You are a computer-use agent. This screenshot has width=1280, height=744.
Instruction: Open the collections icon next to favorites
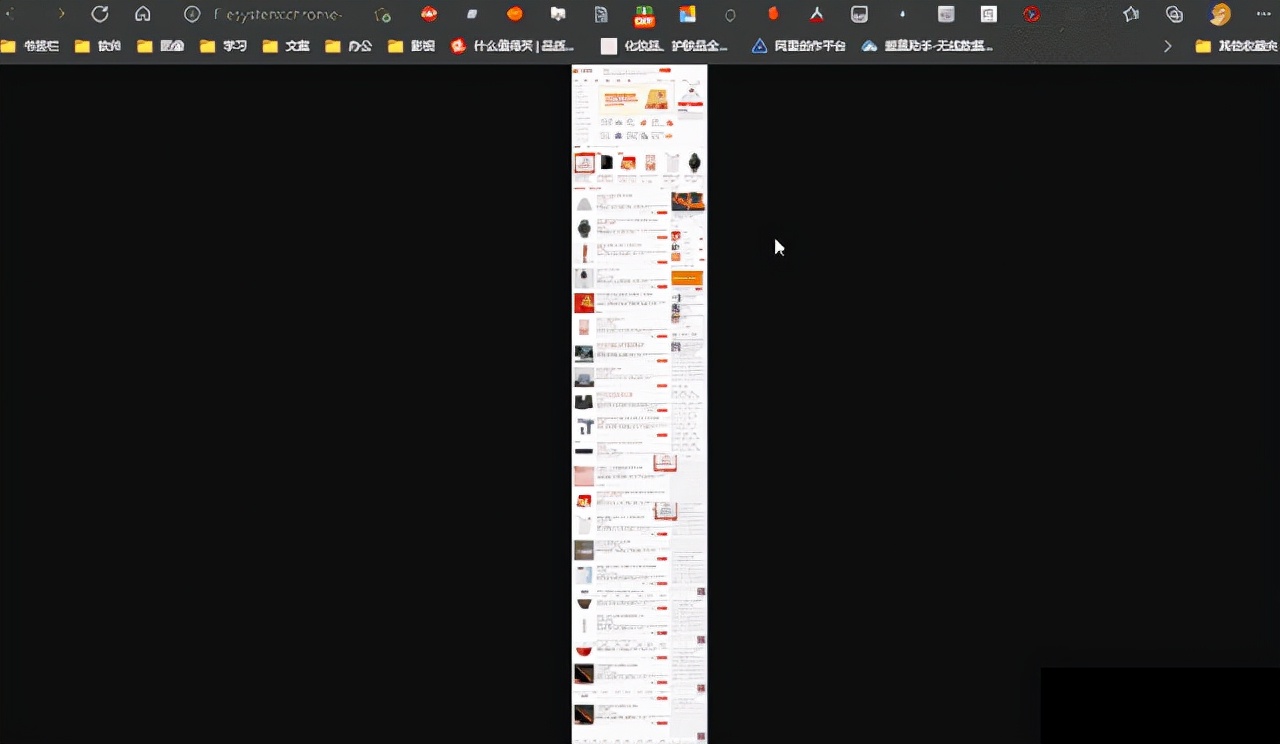(x=1175, y=14)
